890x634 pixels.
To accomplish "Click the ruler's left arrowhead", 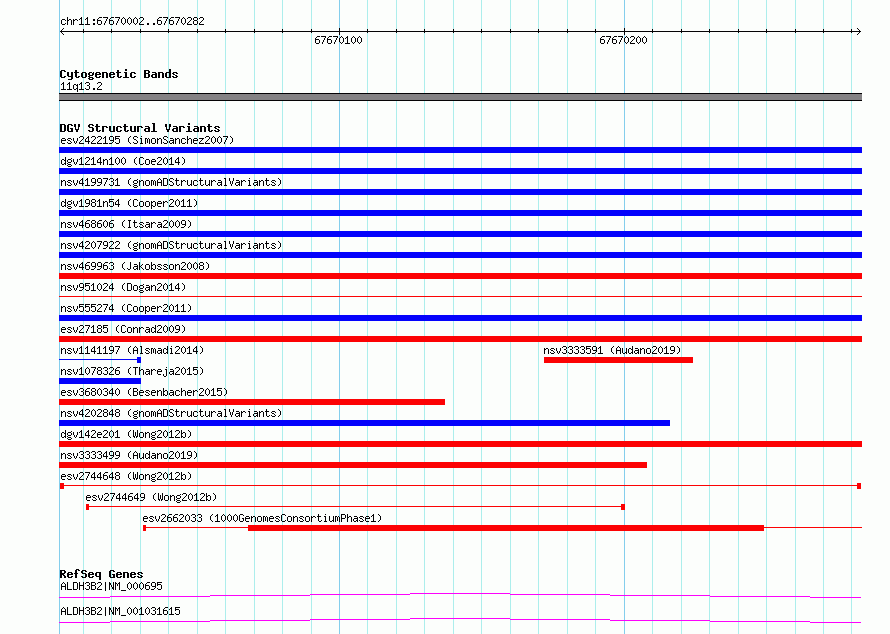I will [63, 31].
